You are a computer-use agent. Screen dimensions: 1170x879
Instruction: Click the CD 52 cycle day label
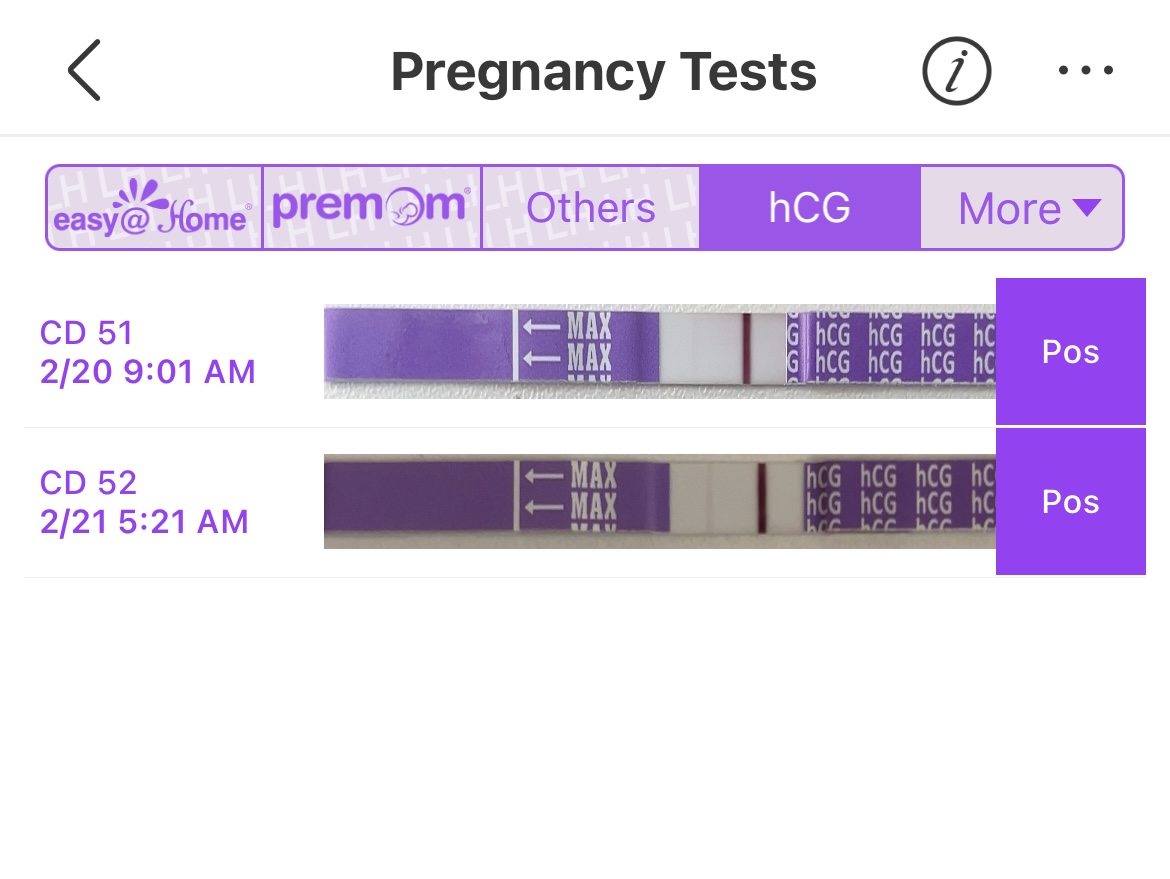[x=88, y=483]
